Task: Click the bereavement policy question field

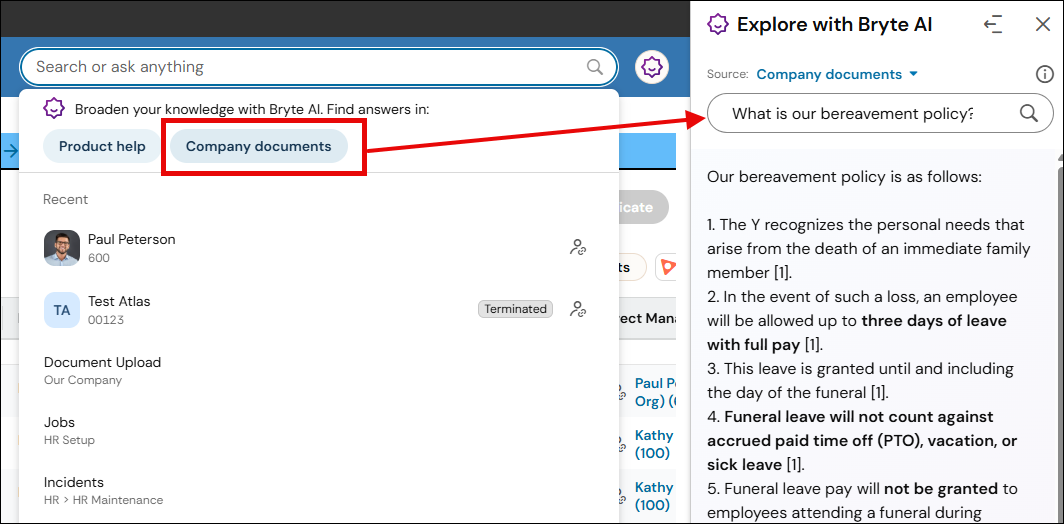Action: [x=880, y=113]
